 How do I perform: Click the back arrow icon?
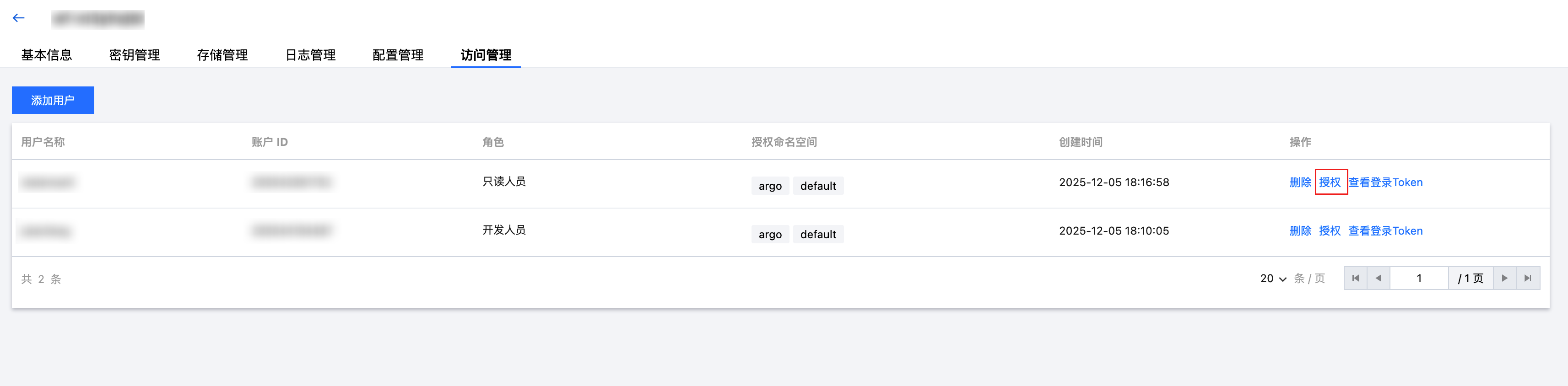(x=19, y=18)
